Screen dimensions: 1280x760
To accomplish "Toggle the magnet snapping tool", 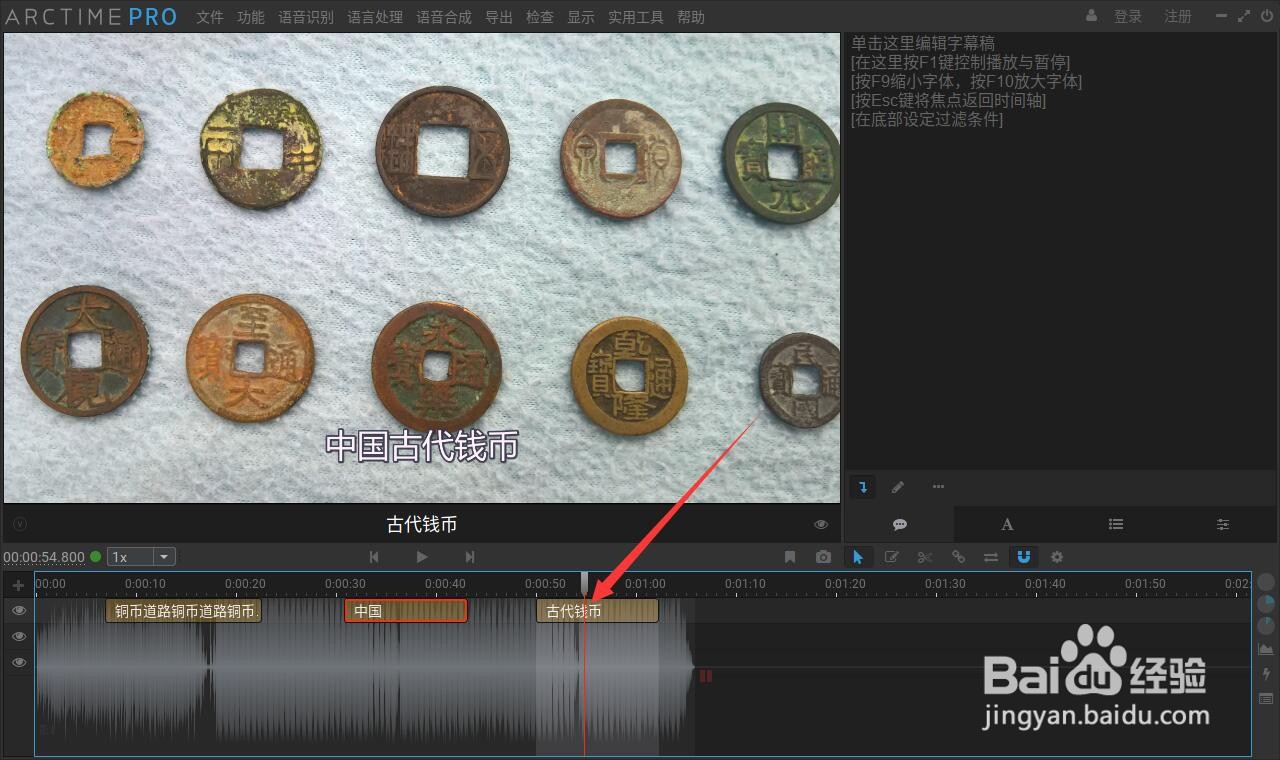I will 1024,557.
